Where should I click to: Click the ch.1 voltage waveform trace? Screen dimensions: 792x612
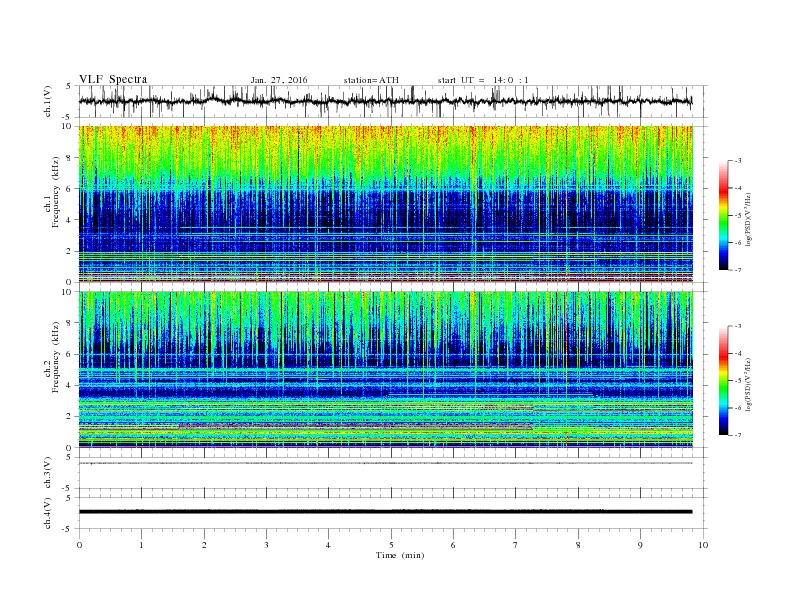[x=385, y=101]
